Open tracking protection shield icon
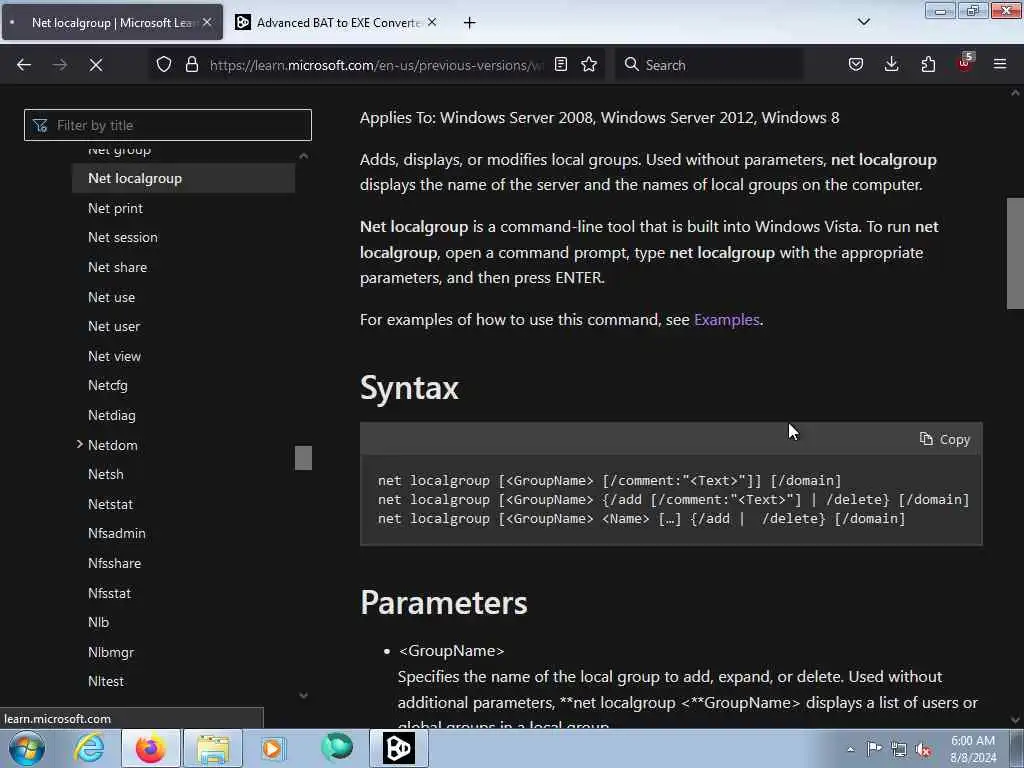Viewport: 1024px width, 768px height. point(164,64)
